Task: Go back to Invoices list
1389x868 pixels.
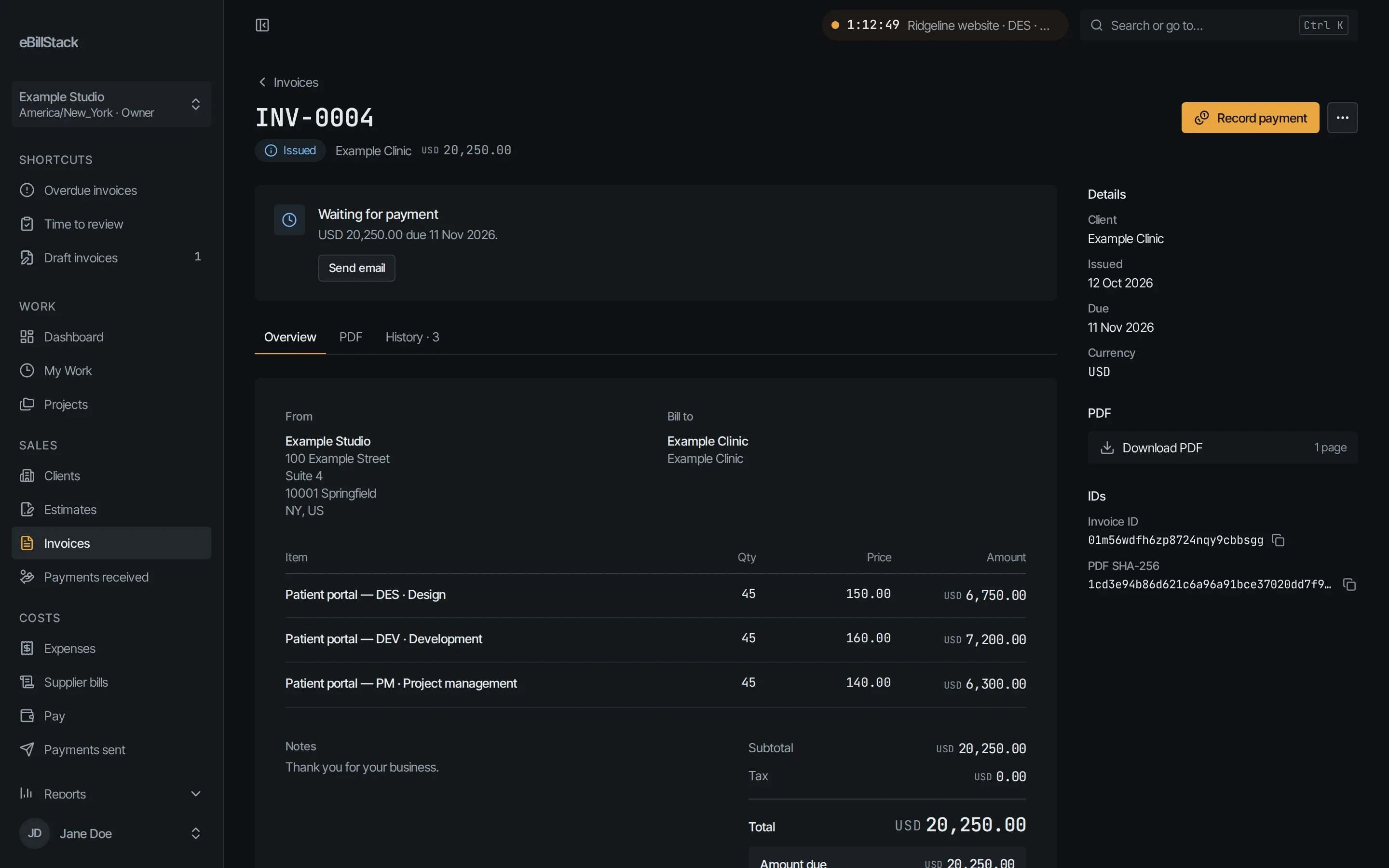Action: pos(288,82)
